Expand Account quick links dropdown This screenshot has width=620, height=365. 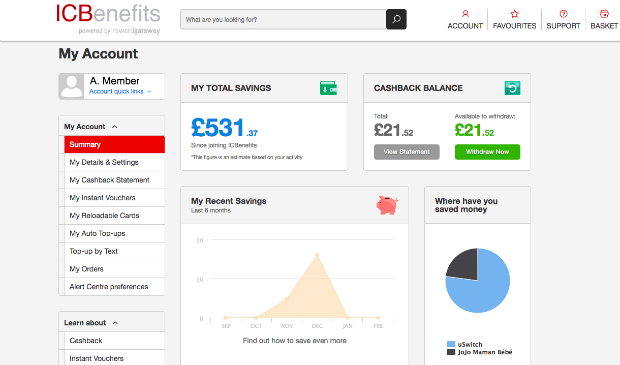[120, 91]
